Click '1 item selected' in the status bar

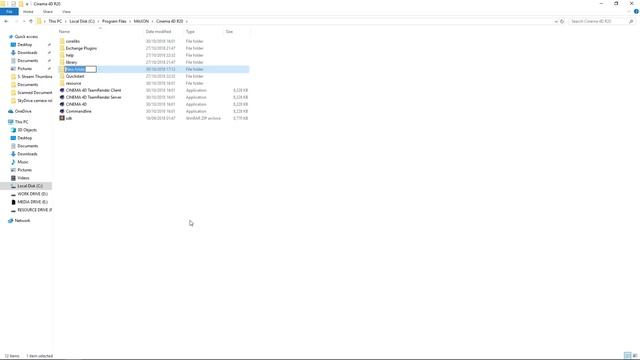tap(40, 356)
